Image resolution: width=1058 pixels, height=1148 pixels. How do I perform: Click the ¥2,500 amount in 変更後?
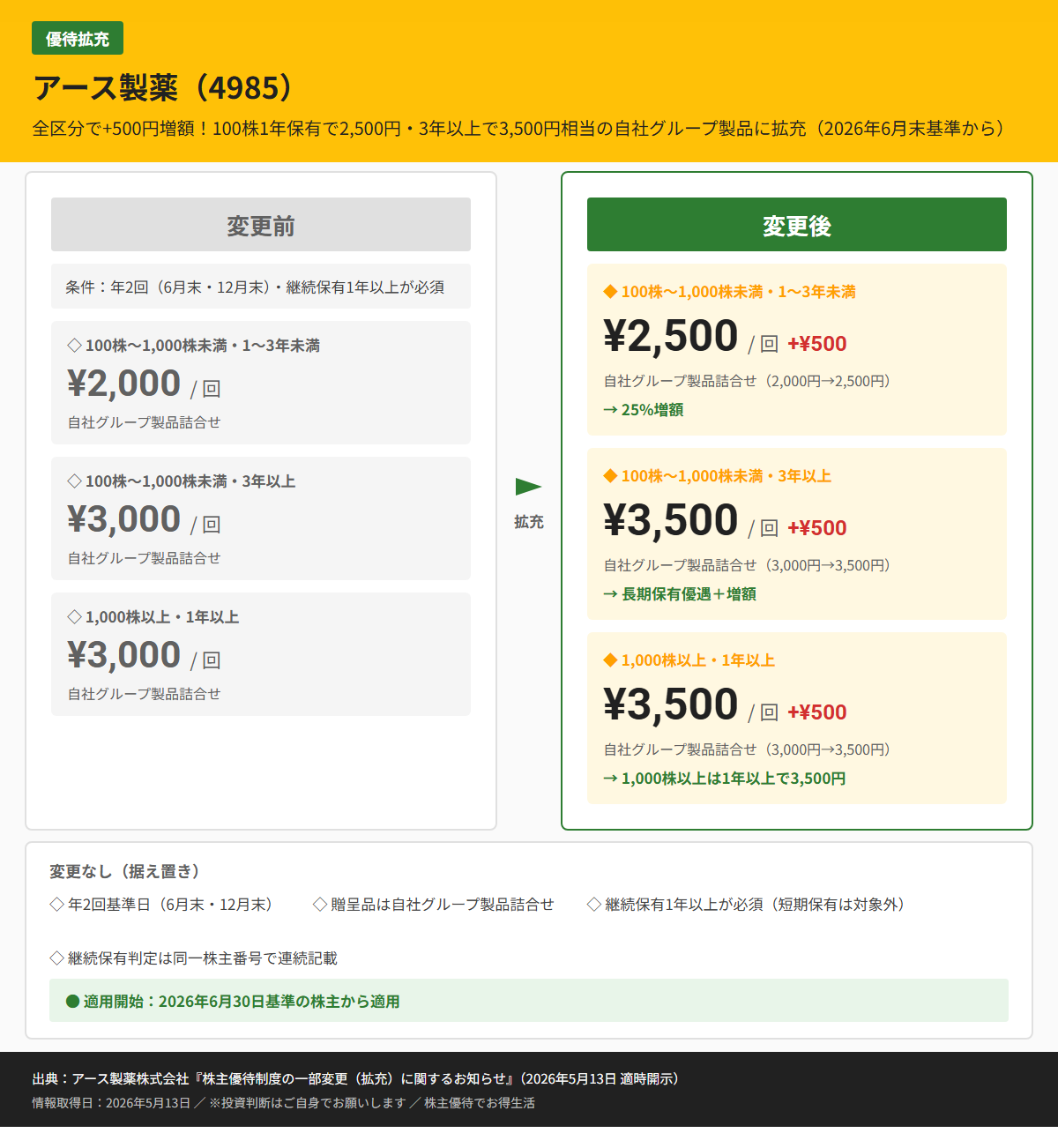[x=671, y=336]
